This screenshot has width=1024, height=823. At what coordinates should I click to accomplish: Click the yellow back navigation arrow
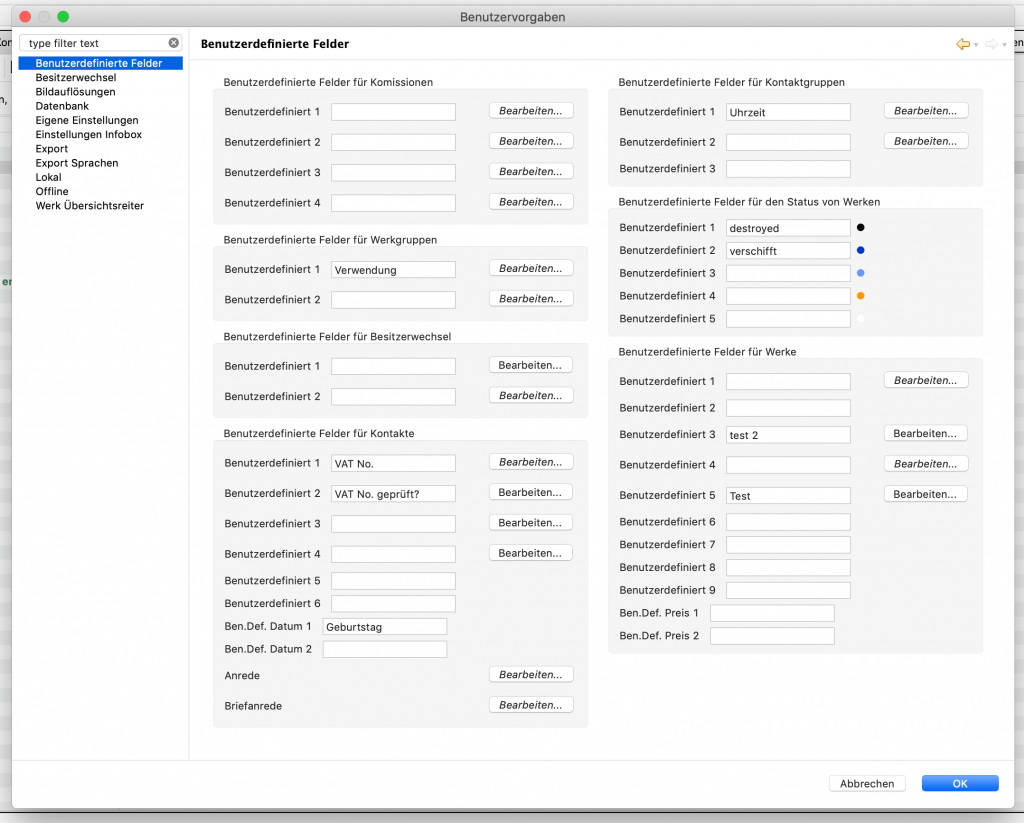click(x=963, y=44)
